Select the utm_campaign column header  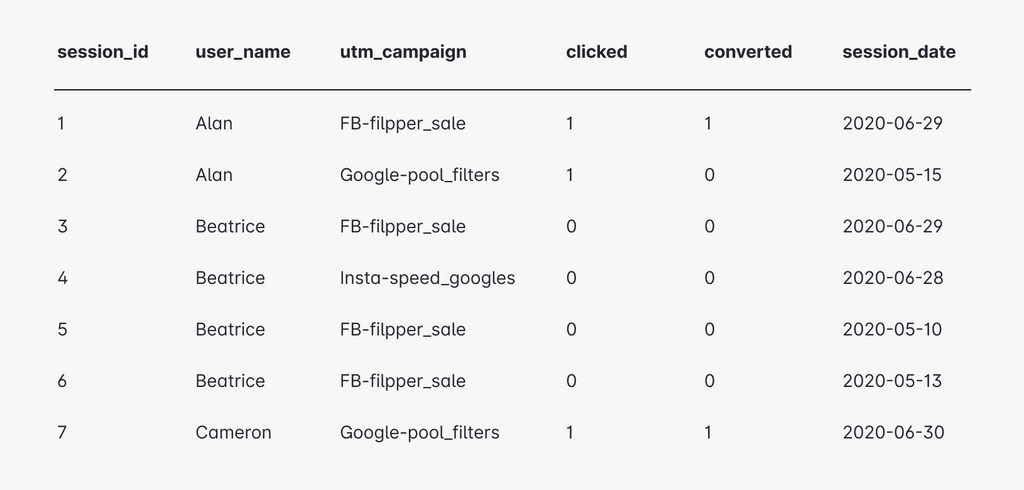click(x=403, y=52)
